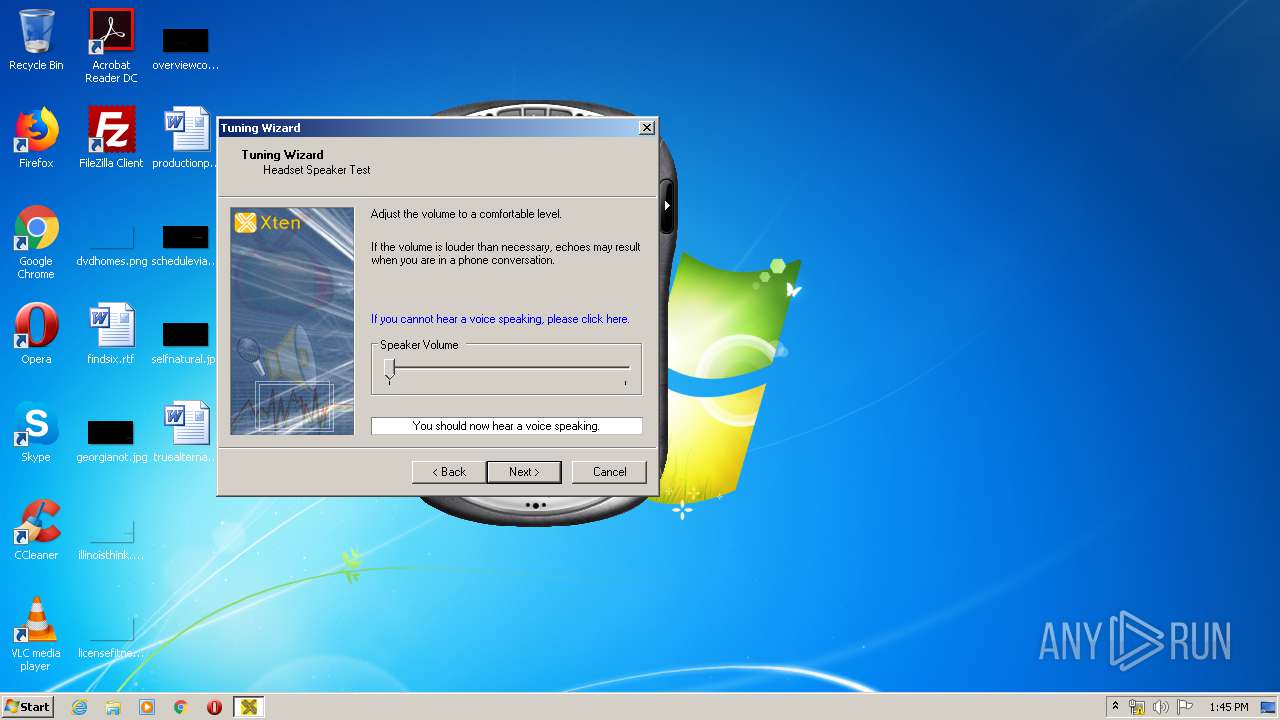This screenshot has width=1280, height=720.
Task: Launch Firefox from the desktop
Action: tap(36, 138)
